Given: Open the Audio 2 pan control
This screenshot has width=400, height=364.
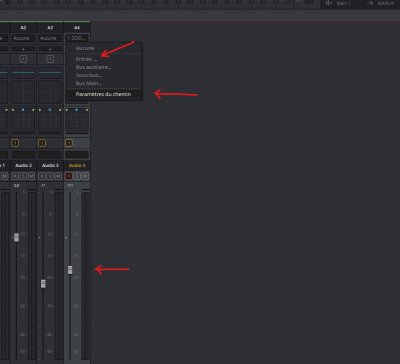Looking at the screenshot, I should (23, 121).
